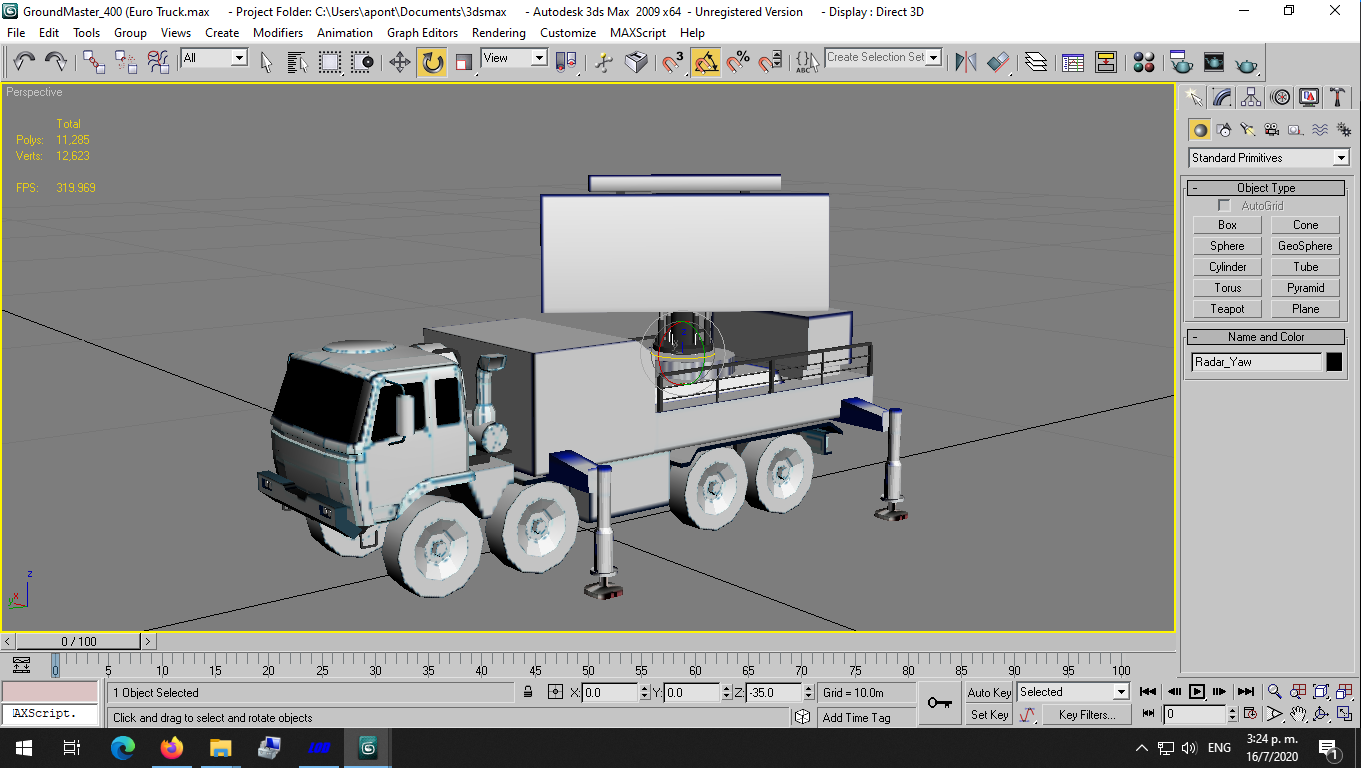The height and width of the screenshot is (768, 1361).
Task: Open the Material Editor icon
Action: coord(1145,62)
